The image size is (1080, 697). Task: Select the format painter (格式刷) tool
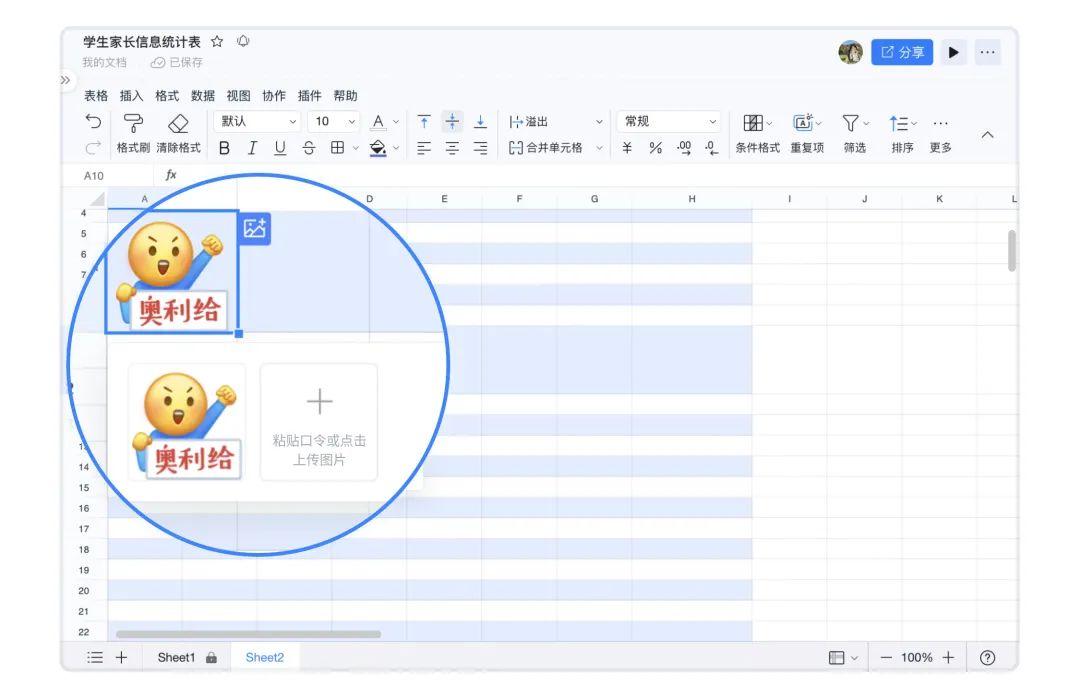133,134
